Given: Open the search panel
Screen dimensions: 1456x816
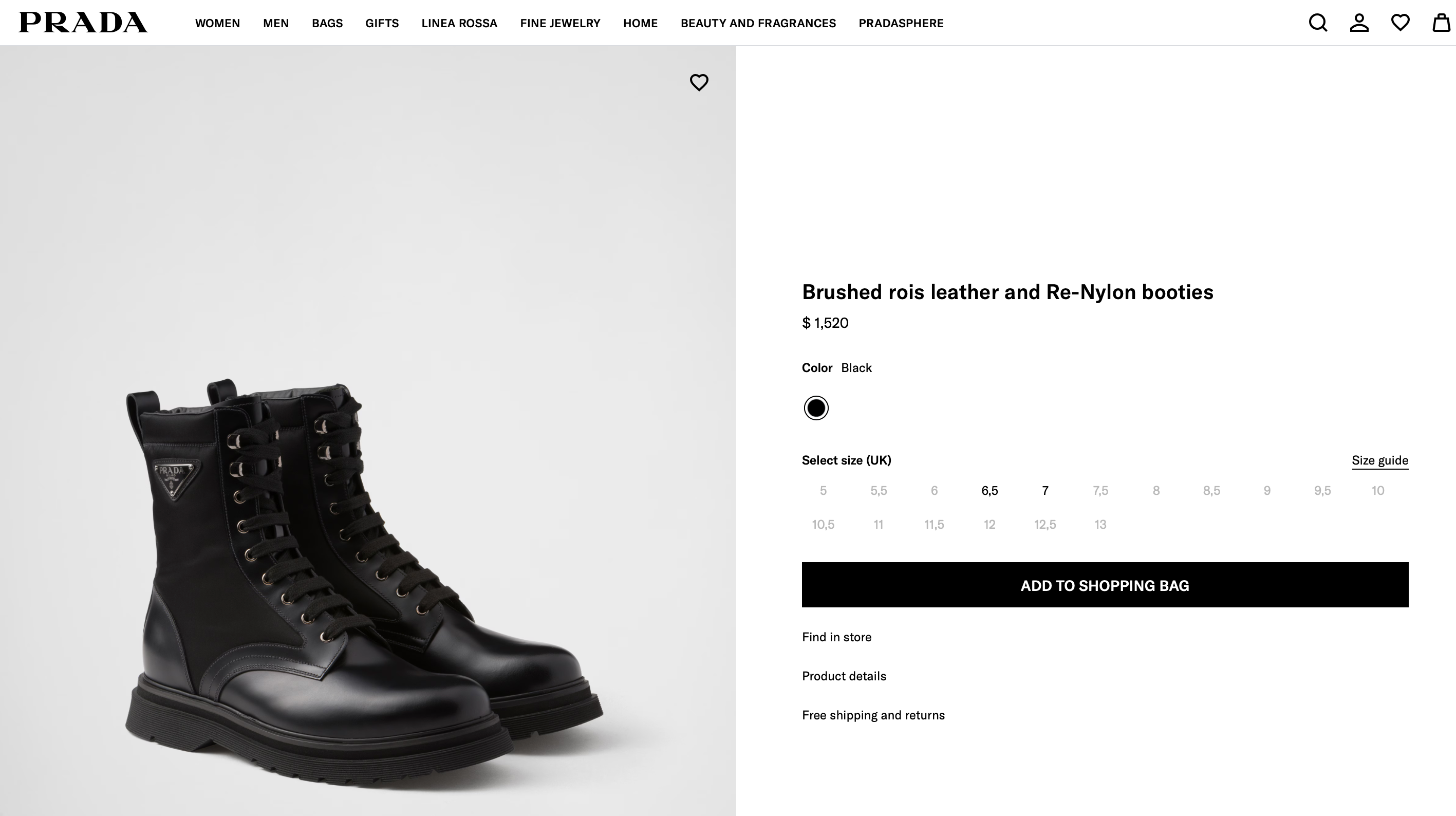Looking at the screenshot, I should 1317,23.
